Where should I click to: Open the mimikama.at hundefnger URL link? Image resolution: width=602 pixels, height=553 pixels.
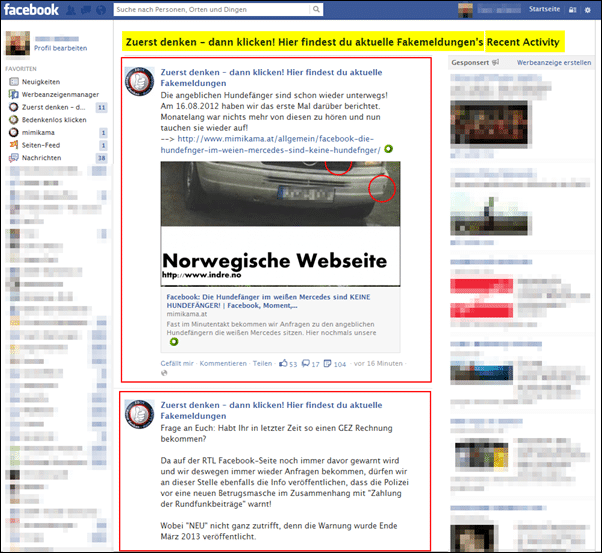pyautogui.click(x=271, y=144)
